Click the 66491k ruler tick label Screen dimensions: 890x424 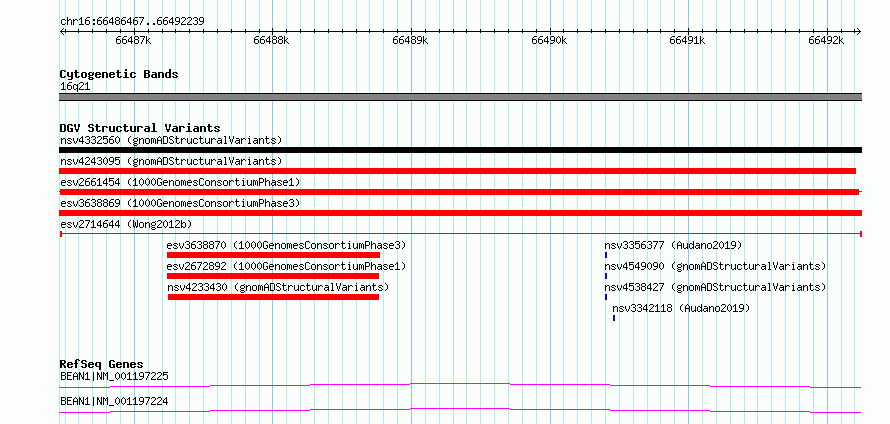point(688,40)
